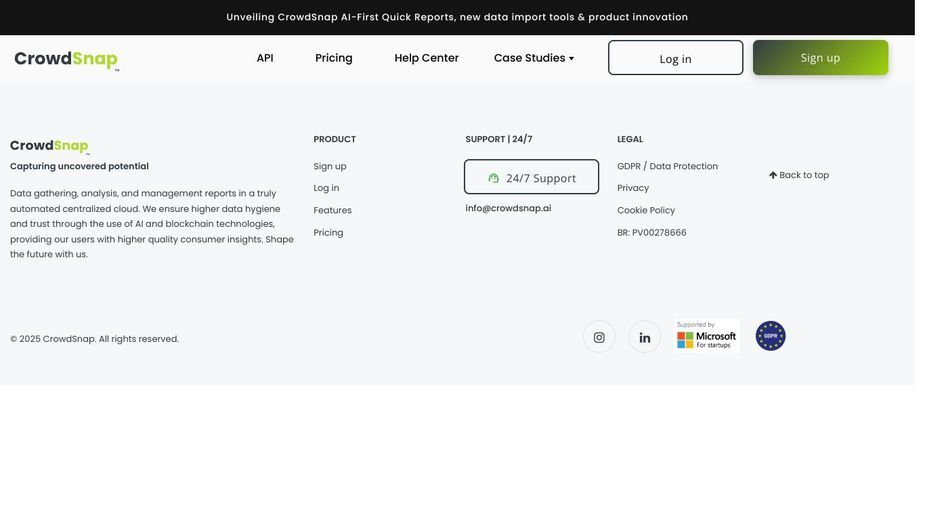
Task: Open the Cookie Policy link
Action: (x=646, y=210)
